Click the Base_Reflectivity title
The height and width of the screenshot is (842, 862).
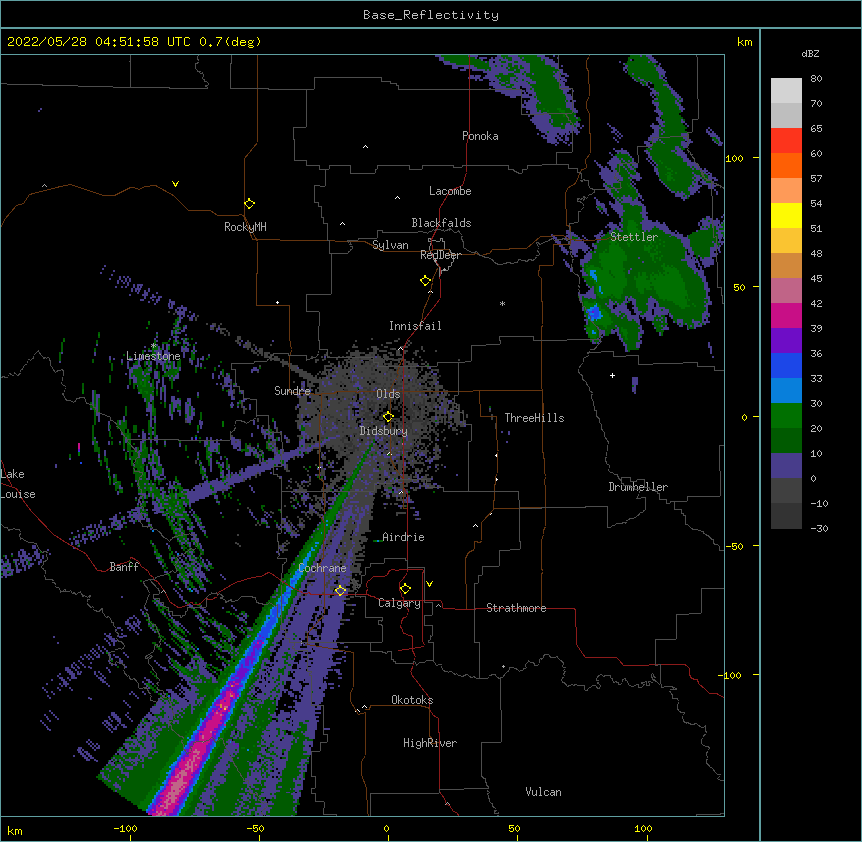[431, 15]
